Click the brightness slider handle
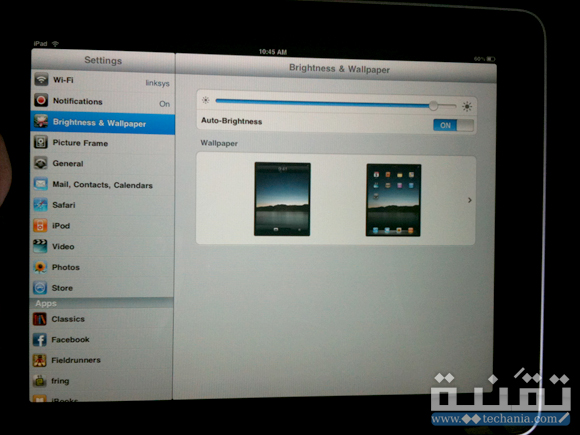The height and width of the screenshot is (435, 580). coord(433,106)
